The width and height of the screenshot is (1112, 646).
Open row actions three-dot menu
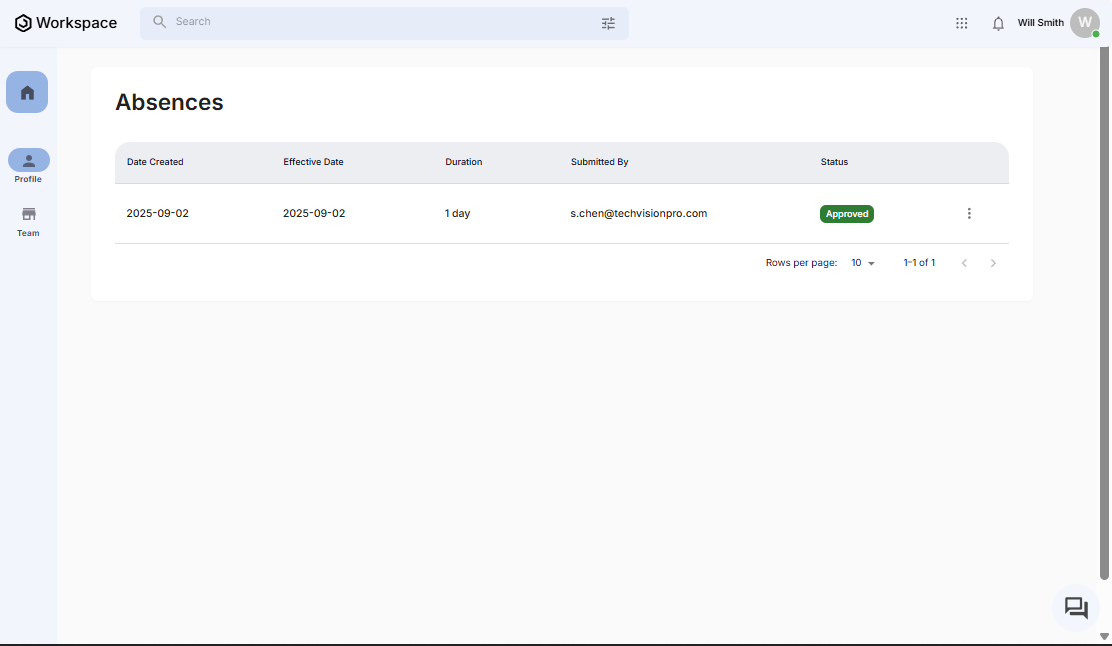[x=969, y=214]
